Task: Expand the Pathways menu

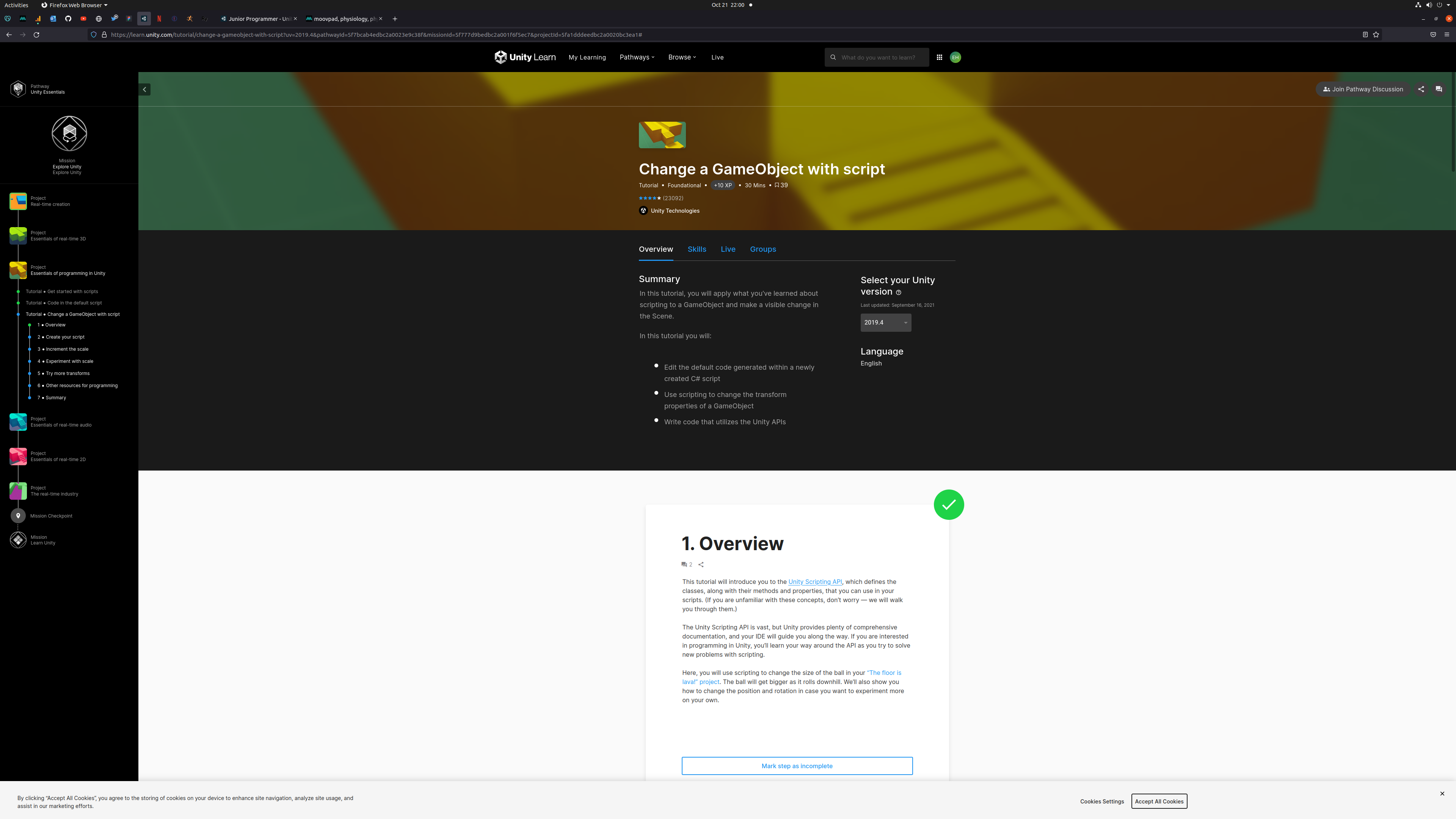Action: coord(637,57)
